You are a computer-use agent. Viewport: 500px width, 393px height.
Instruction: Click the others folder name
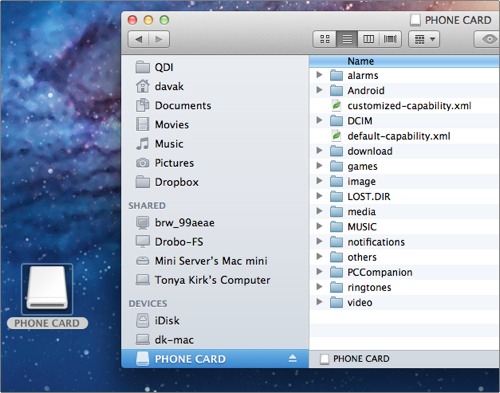tap(362, 257)
